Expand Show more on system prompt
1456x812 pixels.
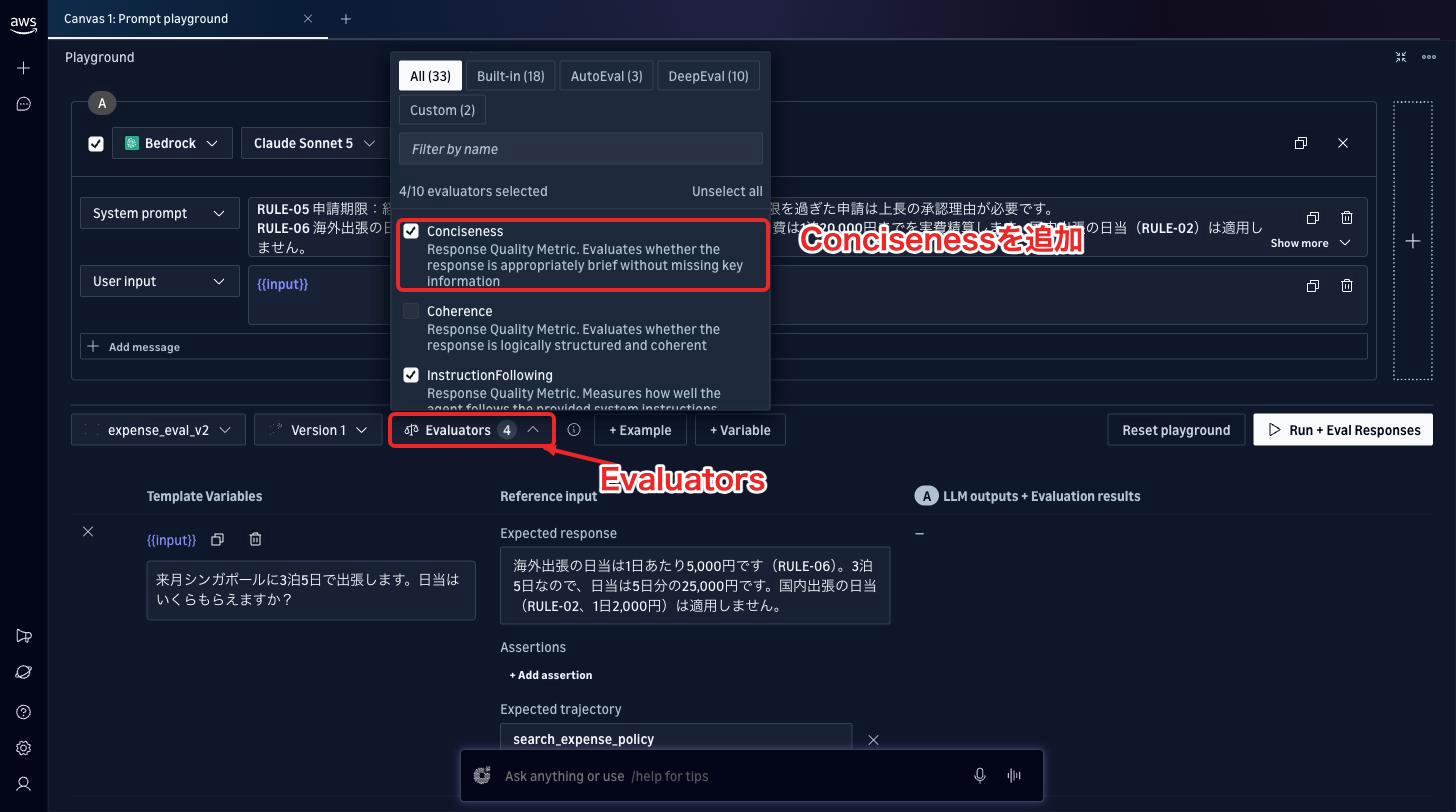point(1310,243)
